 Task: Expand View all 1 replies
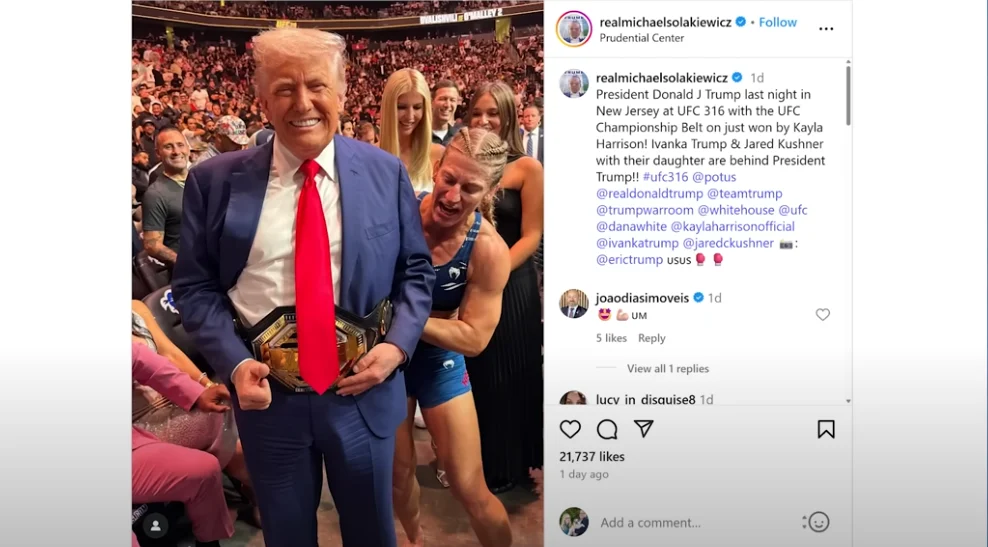pos(667,369)
